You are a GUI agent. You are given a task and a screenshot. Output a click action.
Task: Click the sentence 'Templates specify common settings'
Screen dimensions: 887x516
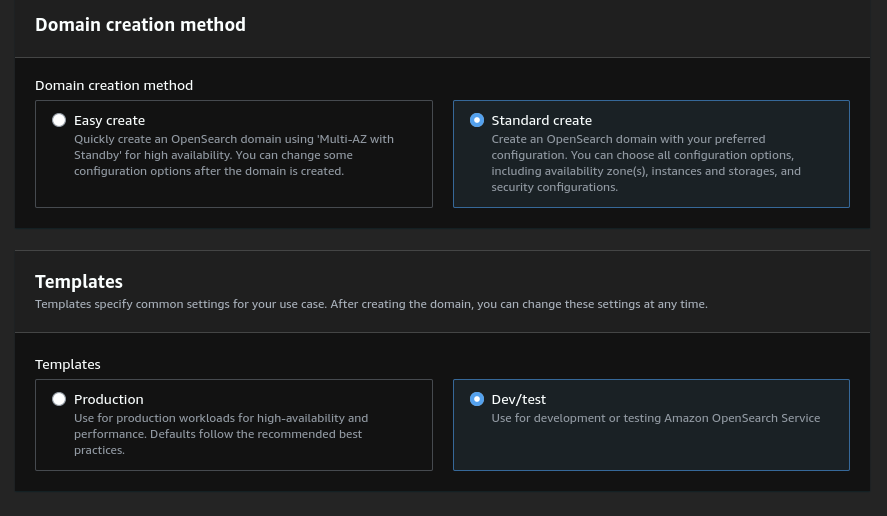(371, 304)
